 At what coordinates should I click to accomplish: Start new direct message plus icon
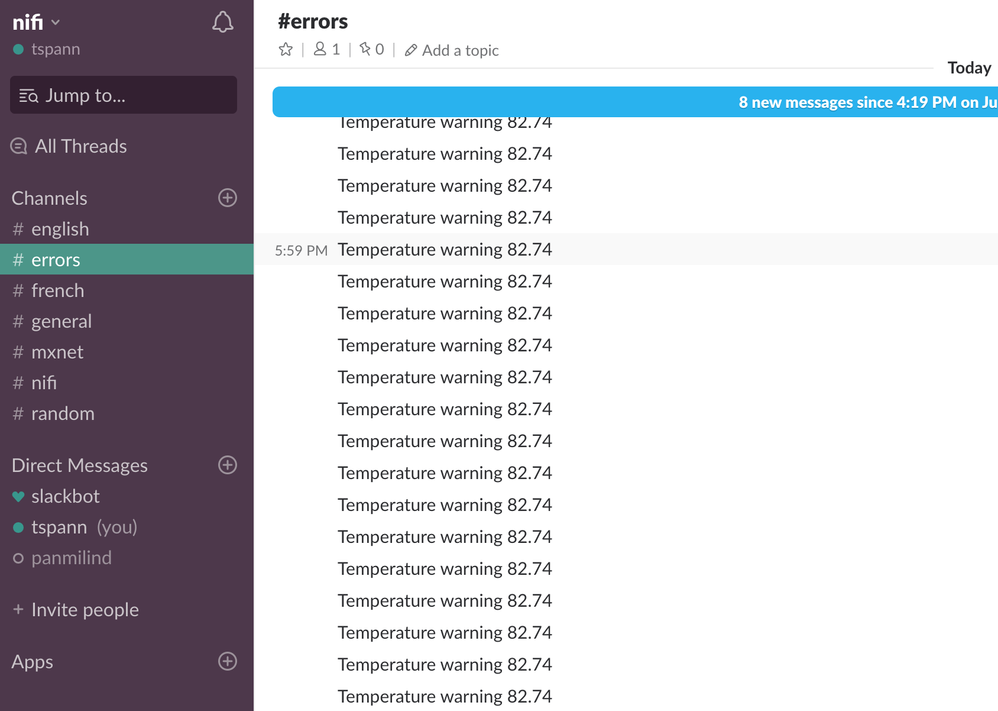(227, 465)
